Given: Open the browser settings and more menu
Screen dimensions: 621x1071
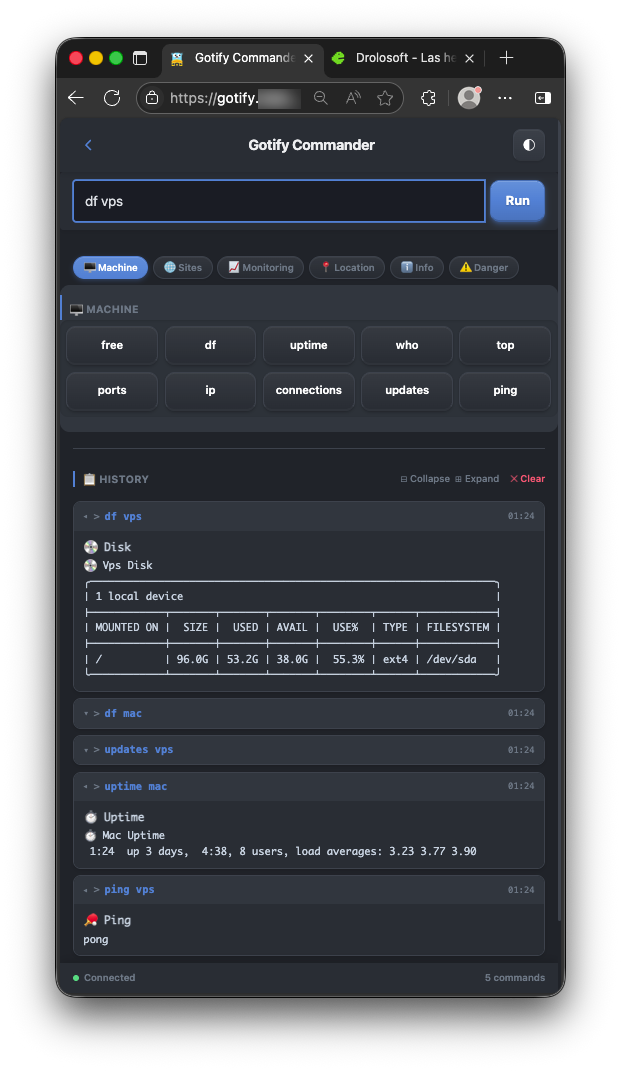Looking at the screenshot, I should tap(505, 98).
